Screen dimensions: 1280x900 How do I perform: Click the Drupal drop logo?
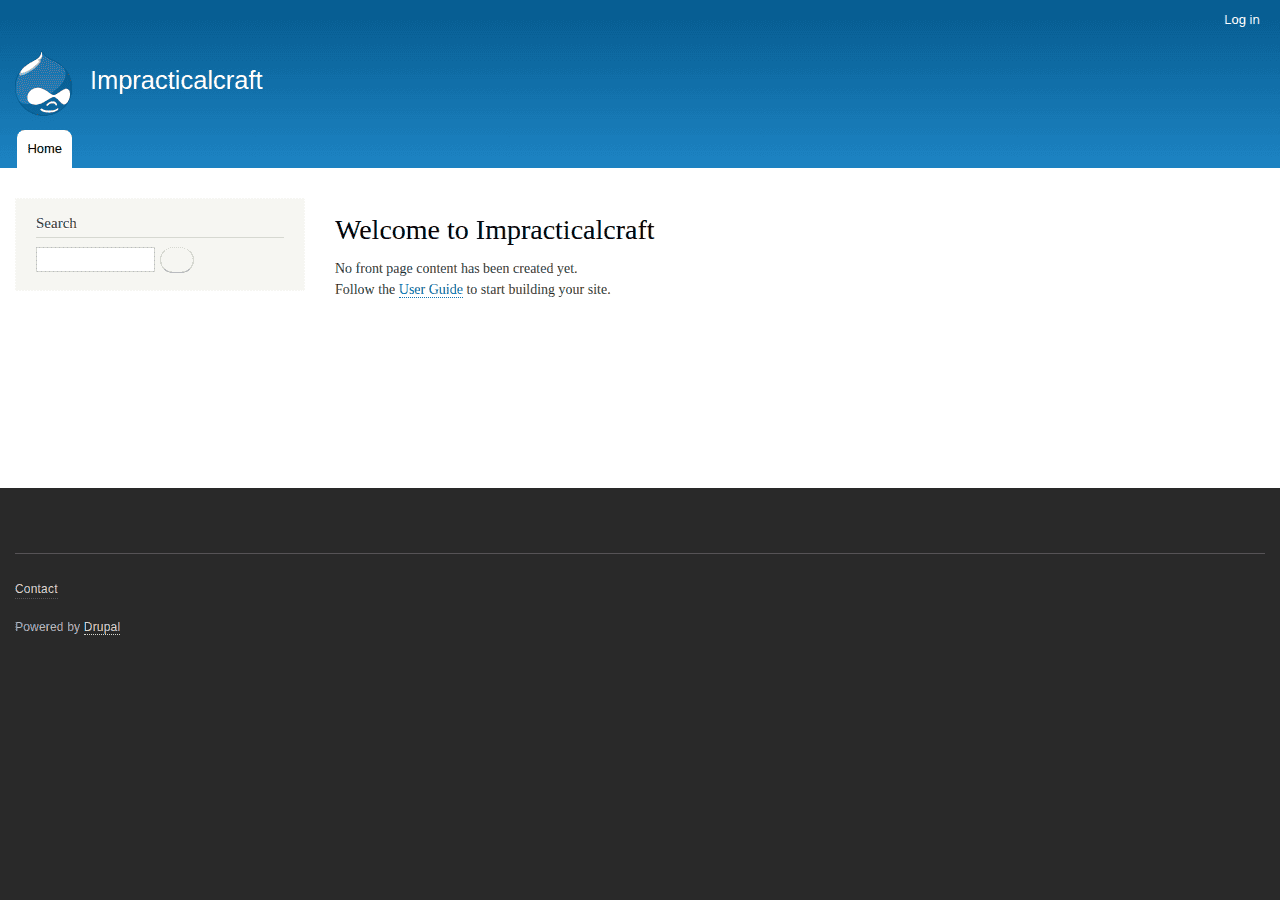tap(44, 84)
